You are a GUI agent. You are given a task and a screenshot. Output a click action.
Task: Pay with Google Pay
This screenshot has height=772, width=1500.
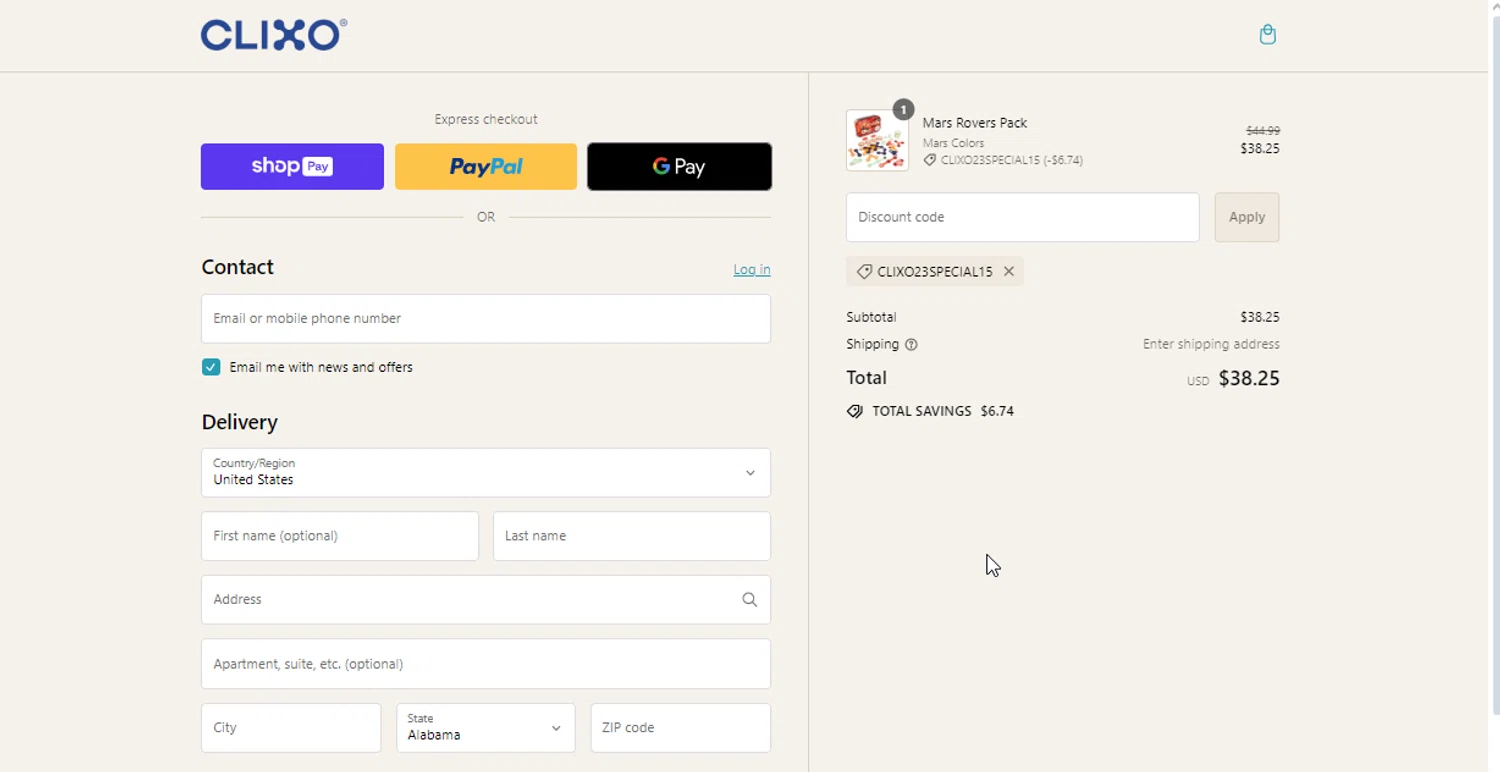(679, 166)
